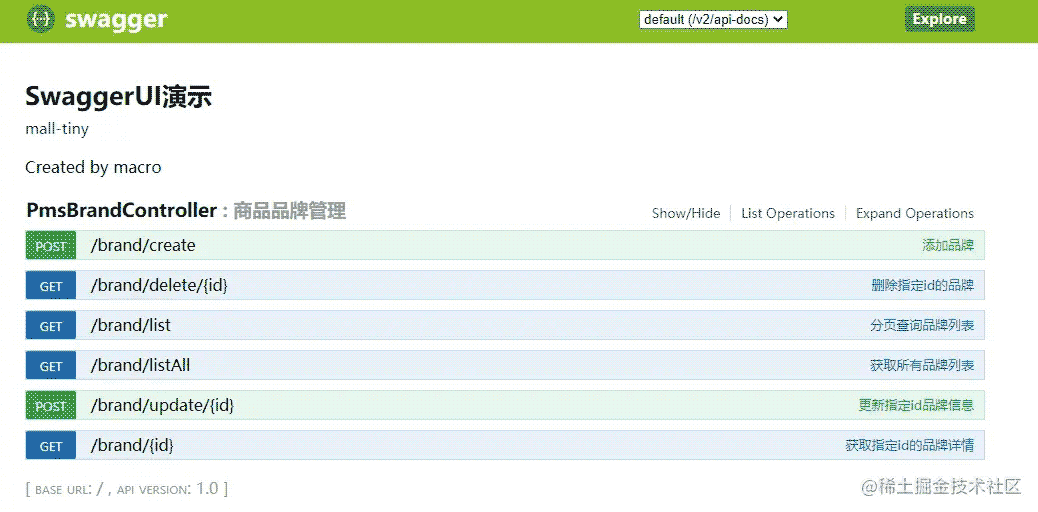Viewport: 1038px width, 512px height.
Task: Expand the /brand/create endpoint path
Action: coord(143,246)
